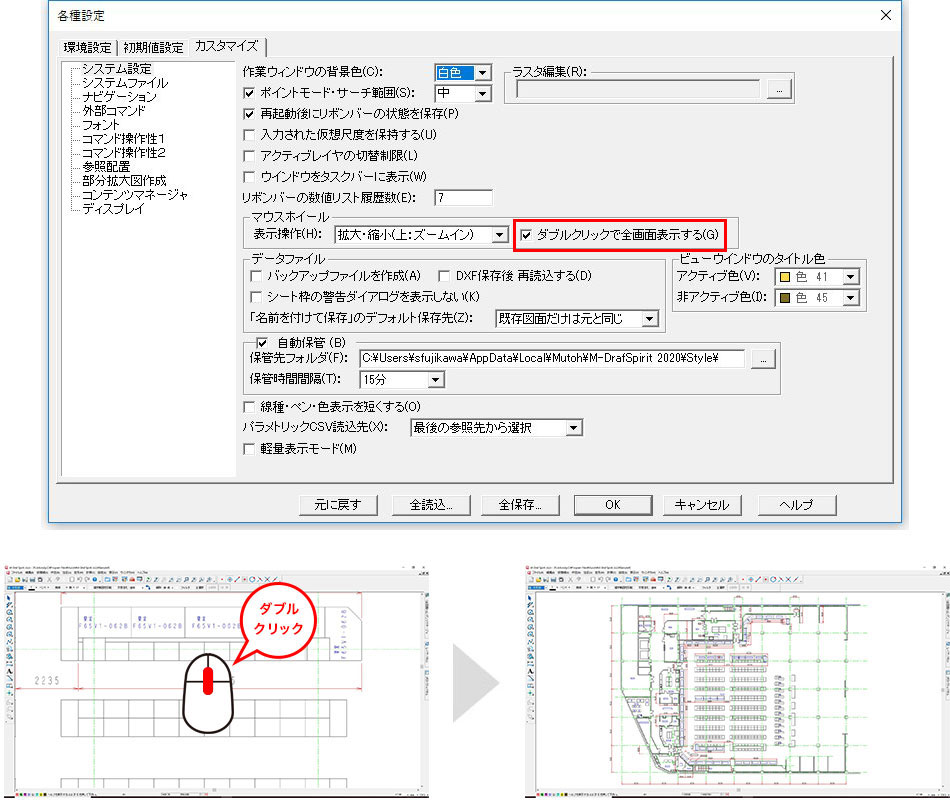Select ディスプレイ in the settings tree
The image size is (950, 800).
tap(113, 209)
